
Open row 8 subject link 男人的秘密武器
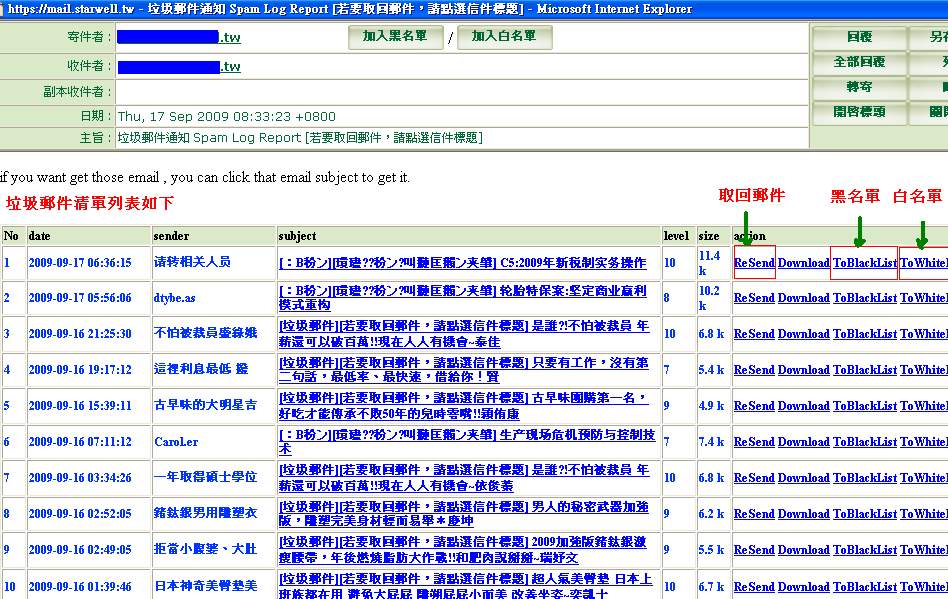(x=464, y=513)
